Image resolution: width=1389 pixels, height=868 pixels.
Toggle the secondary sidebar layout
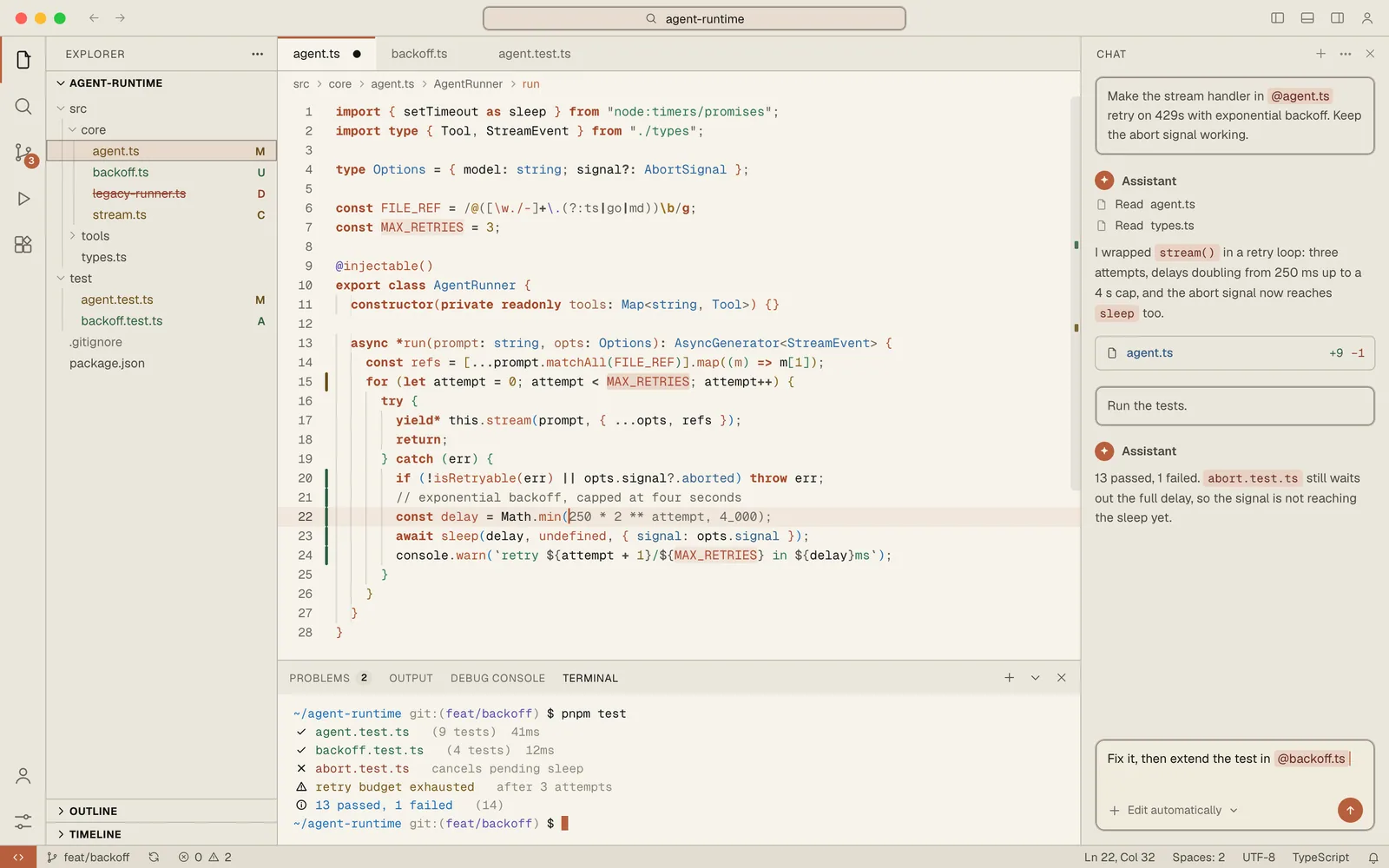pos(1338,18)
